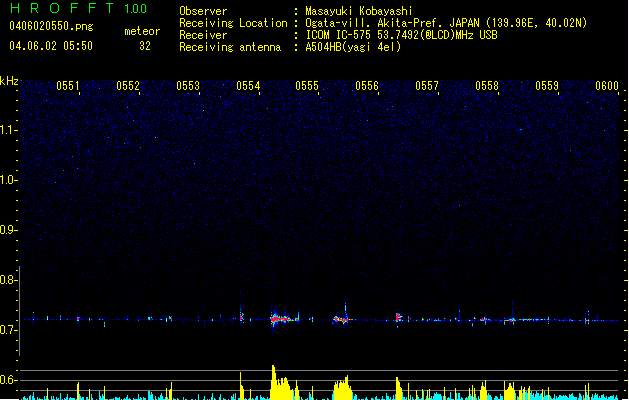Screen dimensions: 629x400
Task: Click the HROFFT 1.0.0 title text
Action: click(x=79, y=8)
